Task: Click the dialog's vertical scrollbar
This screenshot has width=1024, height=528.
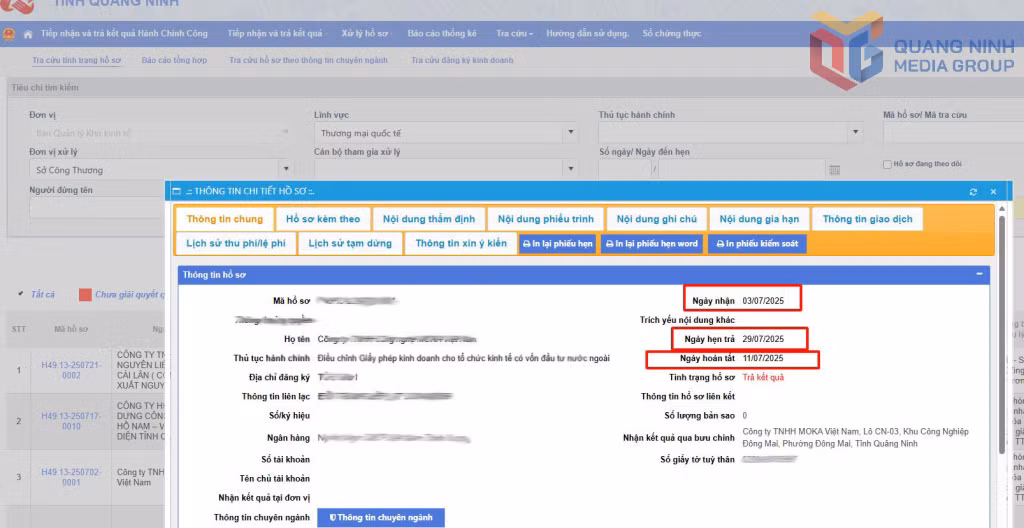Action: (1004, 333)
